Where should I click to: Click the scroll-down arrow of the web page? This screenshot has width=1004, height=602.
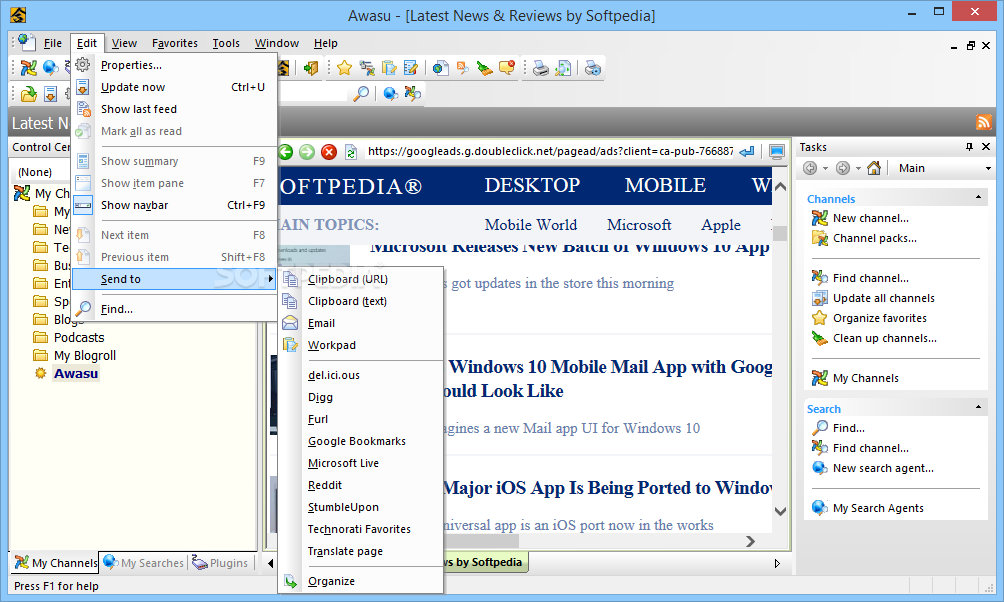coord(780,510)
